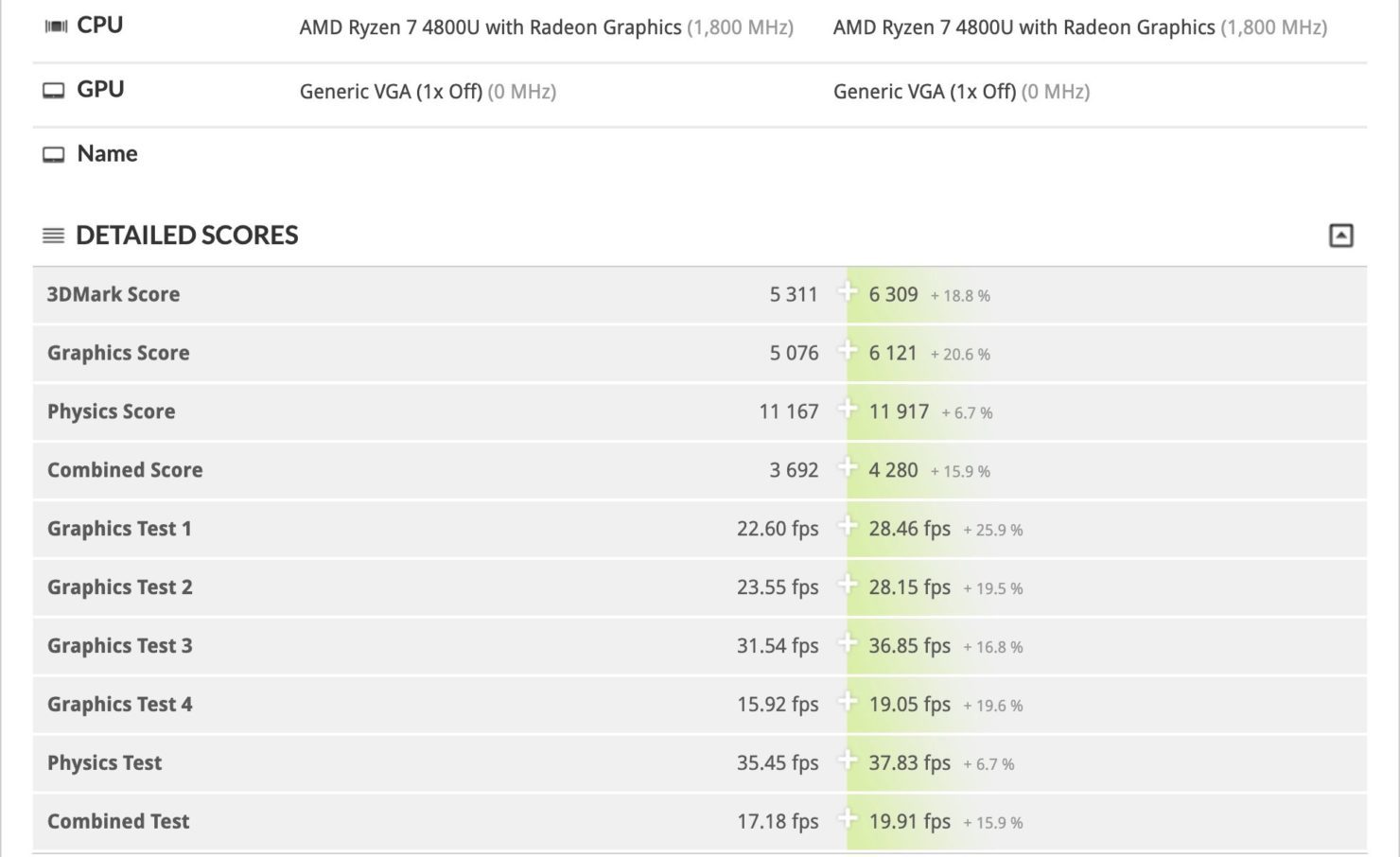This screenshot has width=1400, height=857.
Task: Toggle the plus marker on Physics Test
Action: [x=849, y=763]
